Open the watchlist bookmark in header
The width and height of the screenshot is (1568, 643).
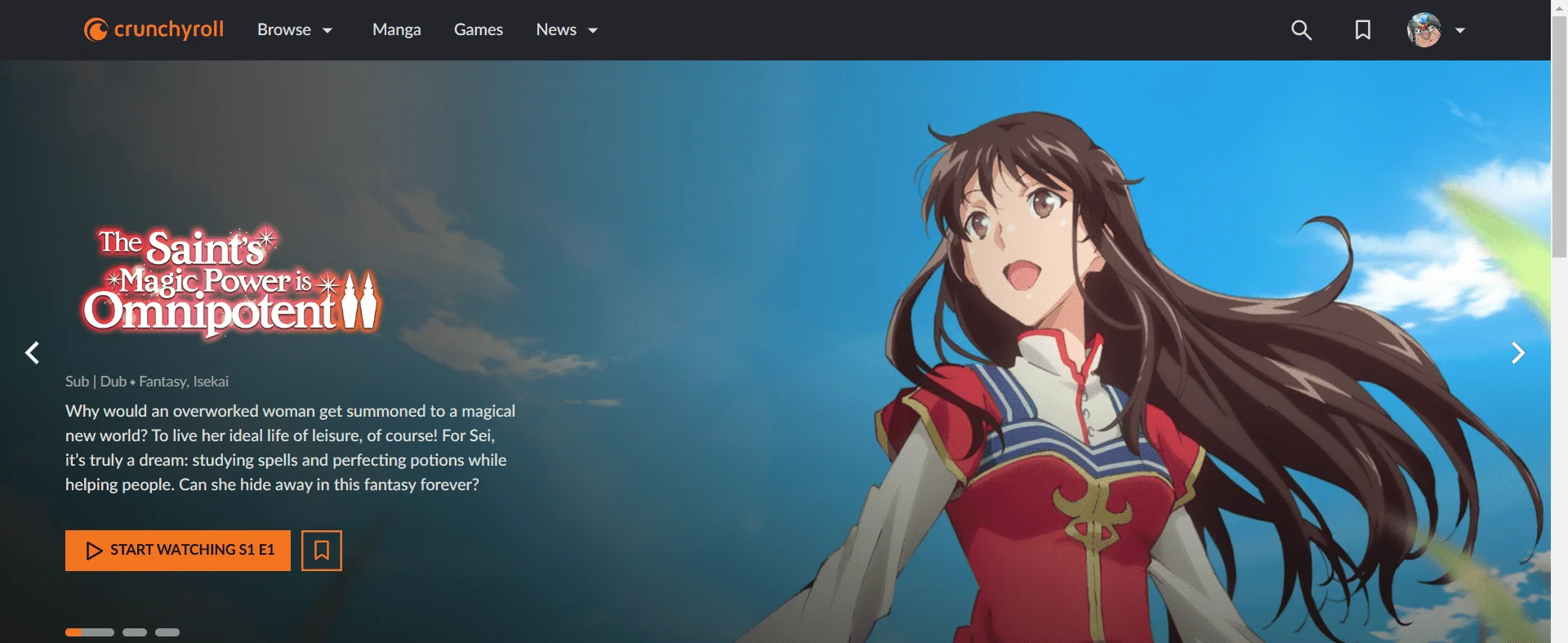[1362, 30]
